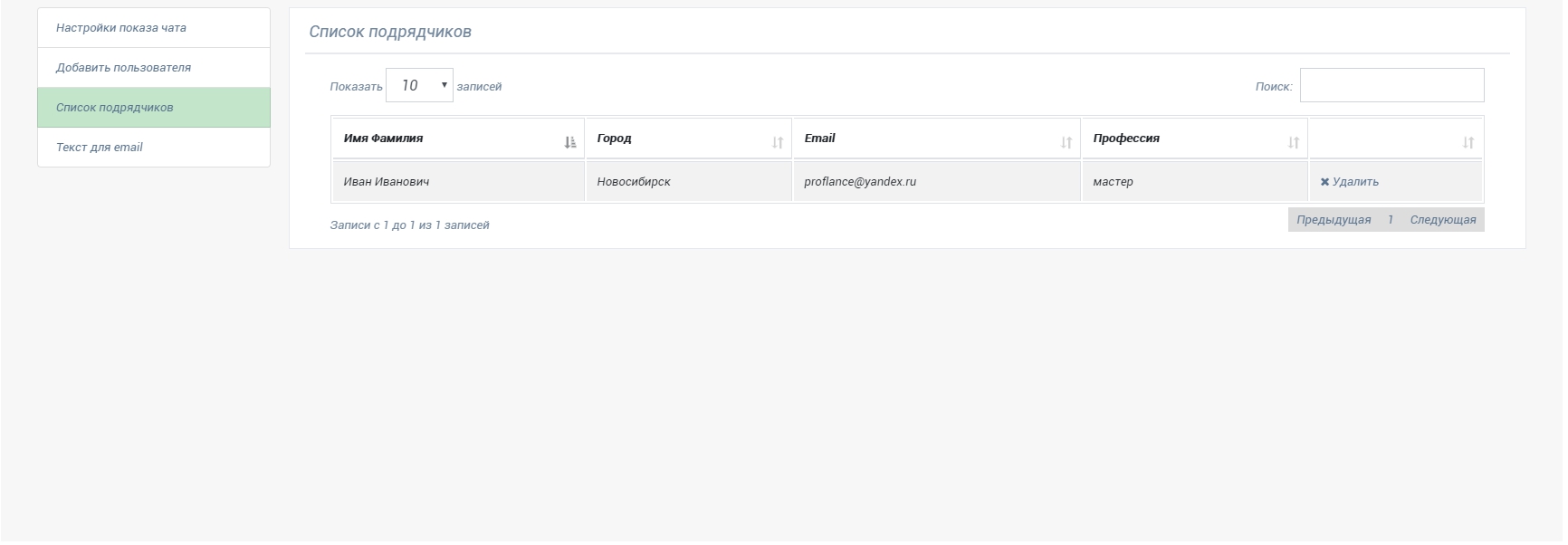1568x545 pixels.
Task: Click the Новосибирск city cell
Action: click(634, 182)
